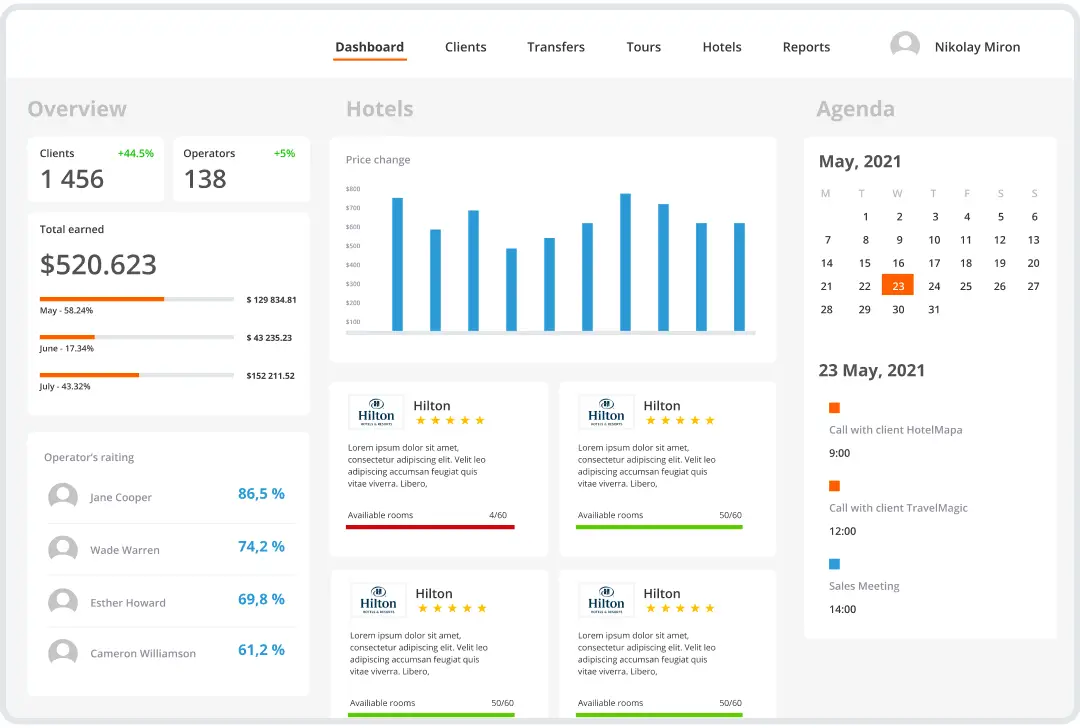The height and width of the screenshot is (728, 1080).
Task: Switch to the Clients tab
Action: (x=465, y=47)
